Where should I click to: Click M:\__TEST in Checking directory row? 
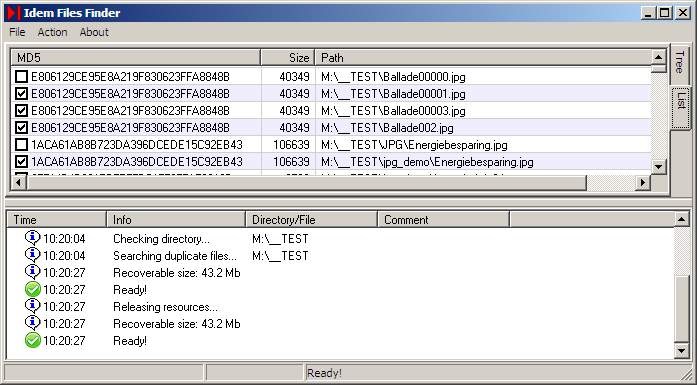pos(280,239)
